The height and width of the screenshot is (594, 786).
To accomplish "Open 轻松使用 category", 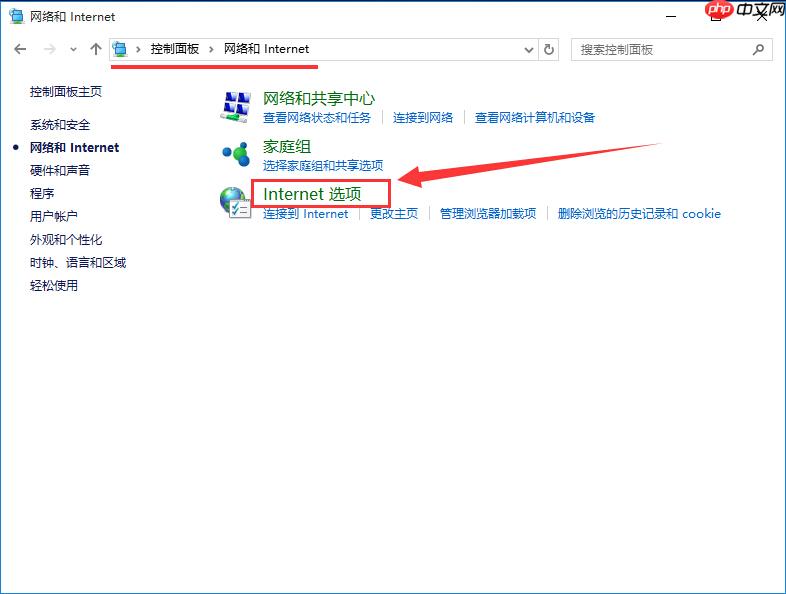I will point(54,286).
